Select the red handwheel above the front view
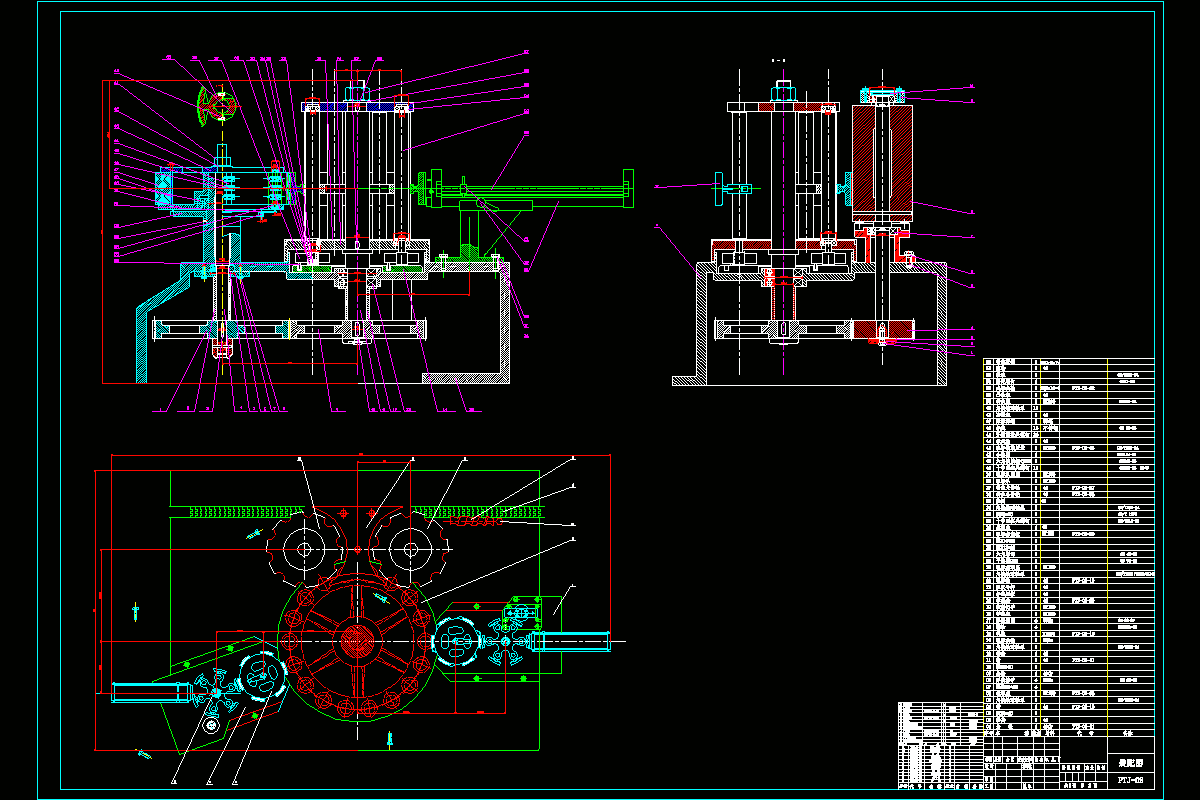Screen dimensions: 1200x800 [x=219, y=105]
